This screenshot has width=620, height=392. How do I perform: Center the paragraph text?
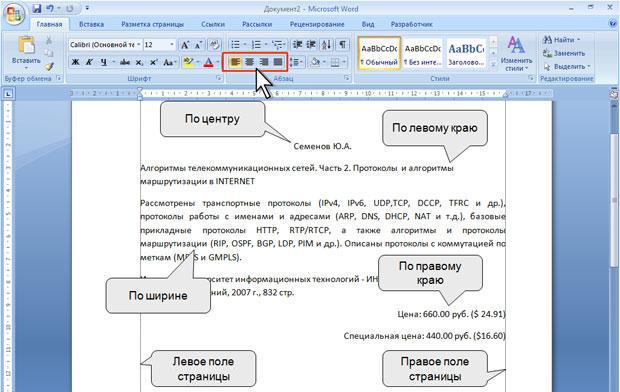point(250,62)
